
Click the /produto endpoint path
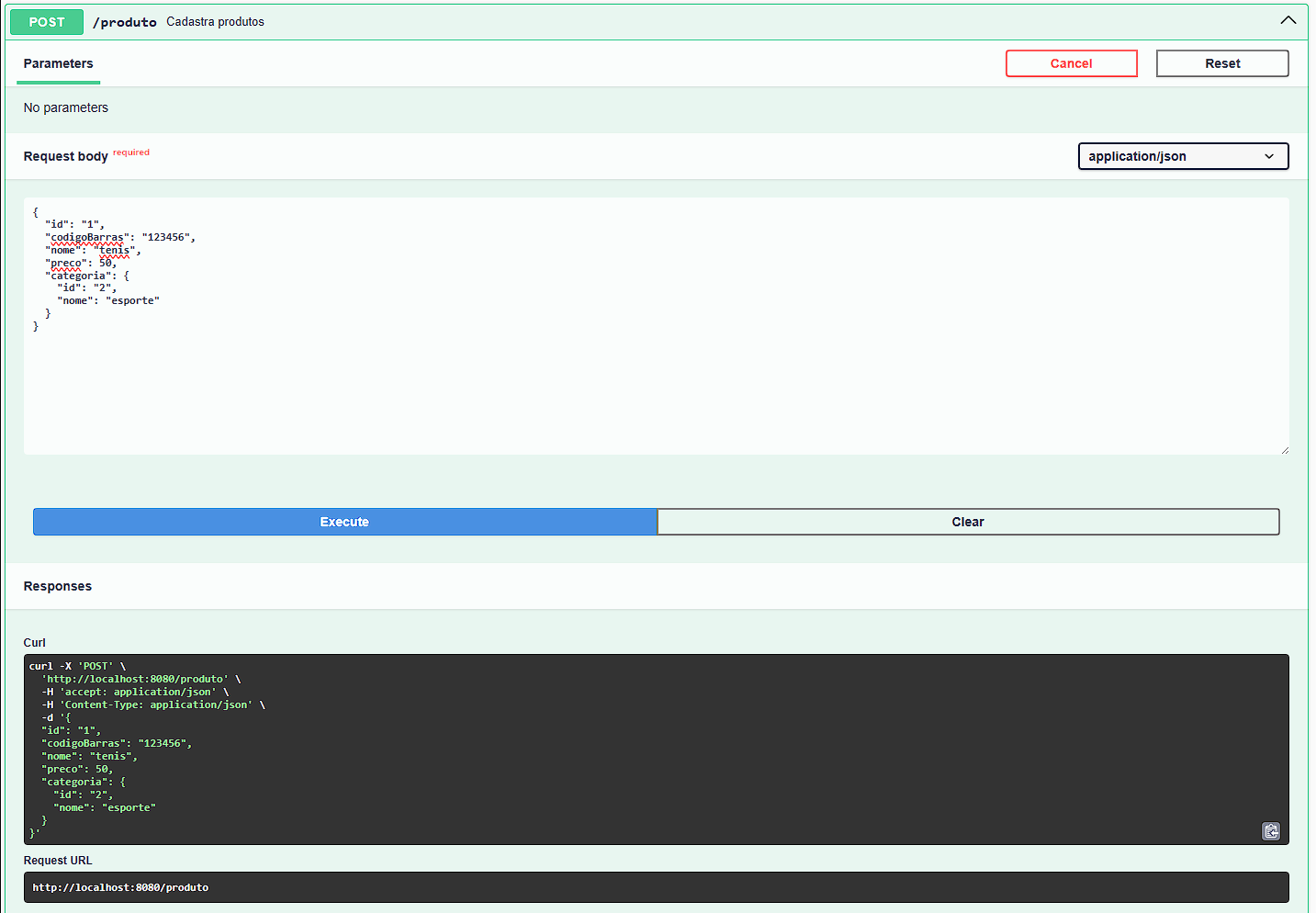[x=125, y=22]
